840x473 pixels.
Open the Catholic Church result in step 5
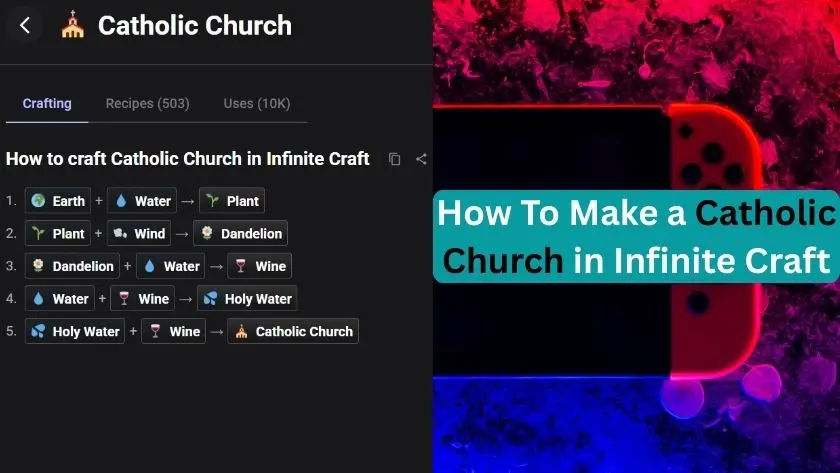(x=293, y=332)
